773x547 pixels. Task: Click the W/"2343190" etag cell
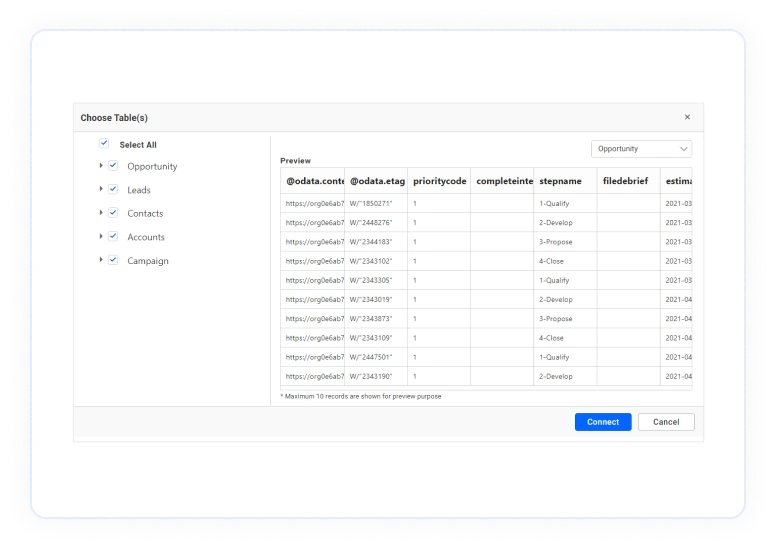coord(376,376)
